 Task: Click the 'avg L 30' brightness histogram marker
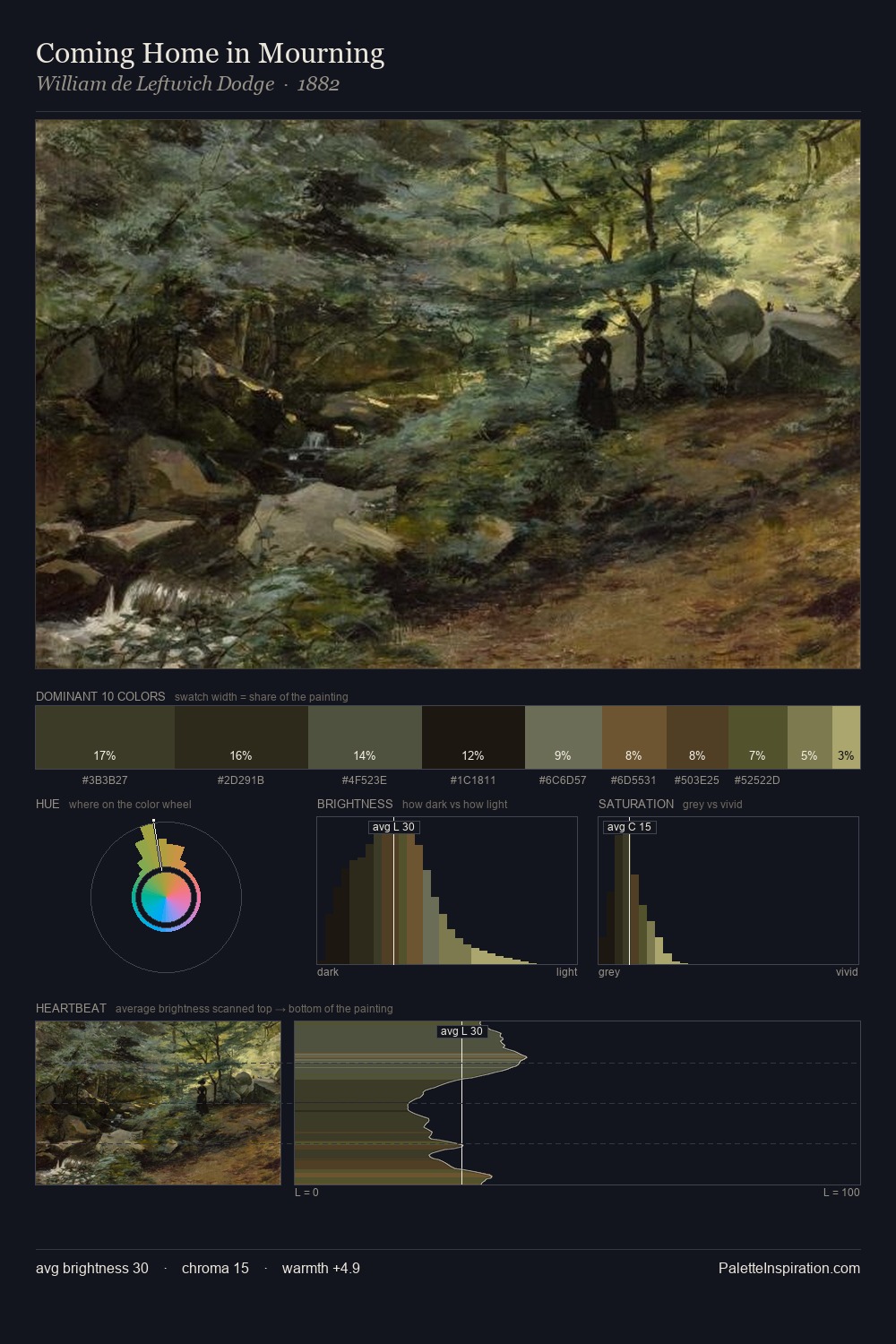pos(394,827)
